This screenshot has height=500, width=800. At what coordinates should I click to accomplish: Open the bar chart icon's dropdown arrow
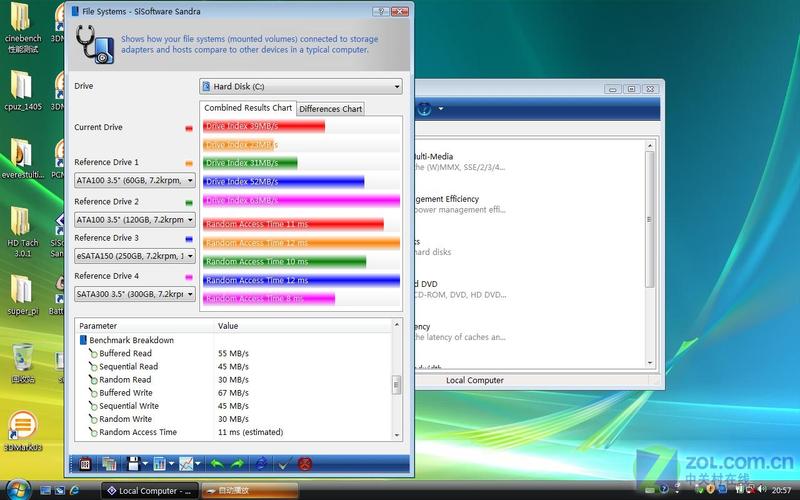[171, 464]
